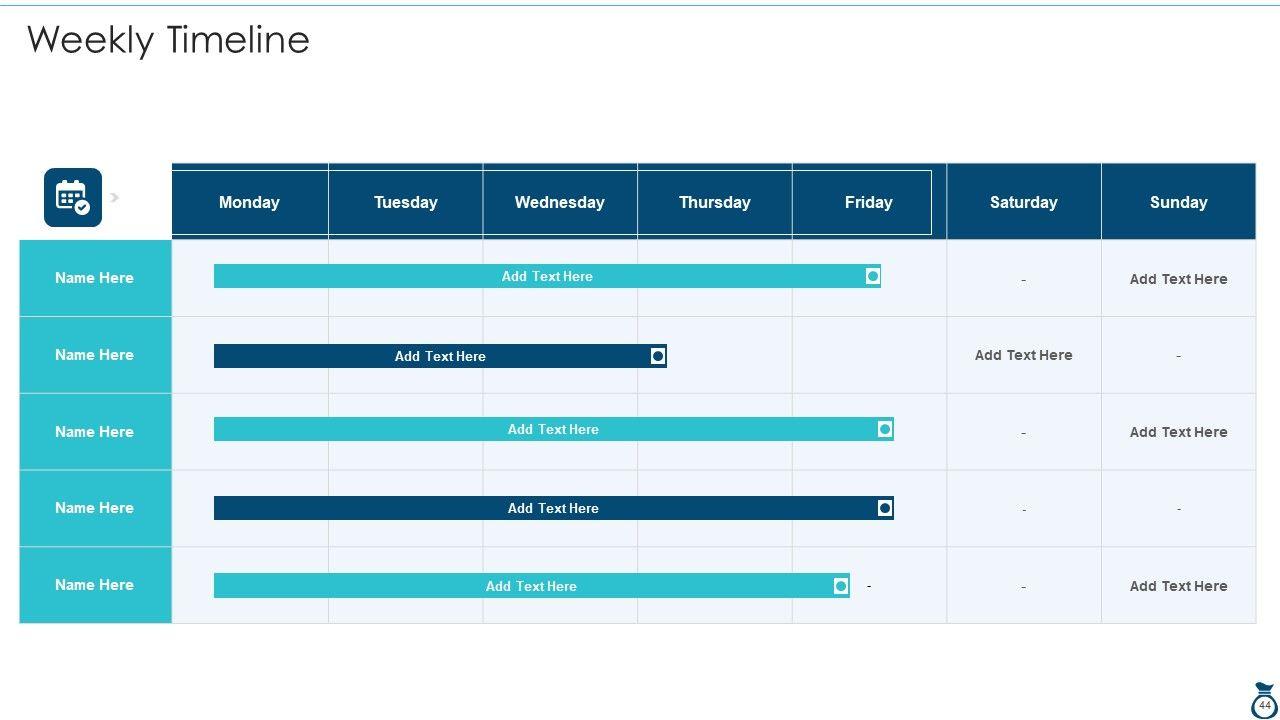Image resolution: width=1280 pixels, height=720 pixels.
Task: Click the Weekly Timeline title text
Action: click(x=168, y=40)
